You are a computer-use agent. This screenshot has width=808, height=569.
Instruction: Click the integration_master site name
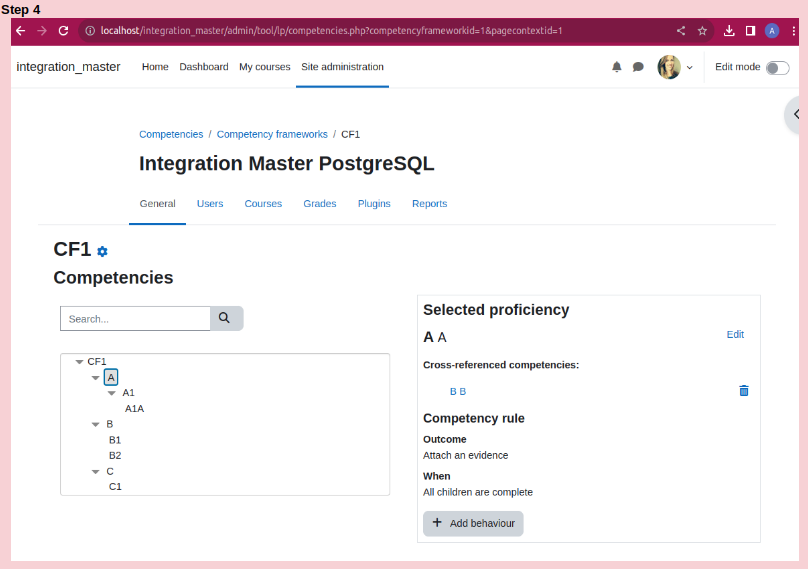68,67
